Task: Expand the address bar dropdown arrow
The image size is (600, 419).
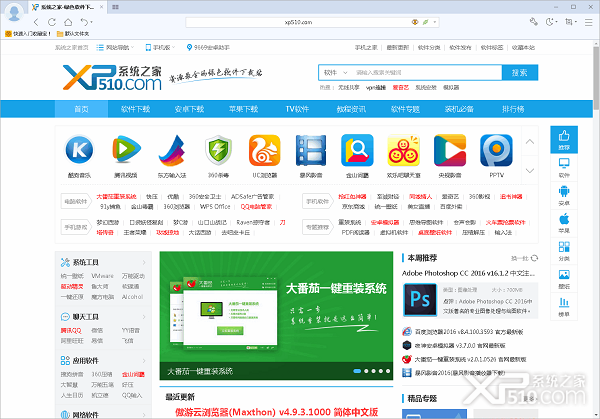Action: 435,22
